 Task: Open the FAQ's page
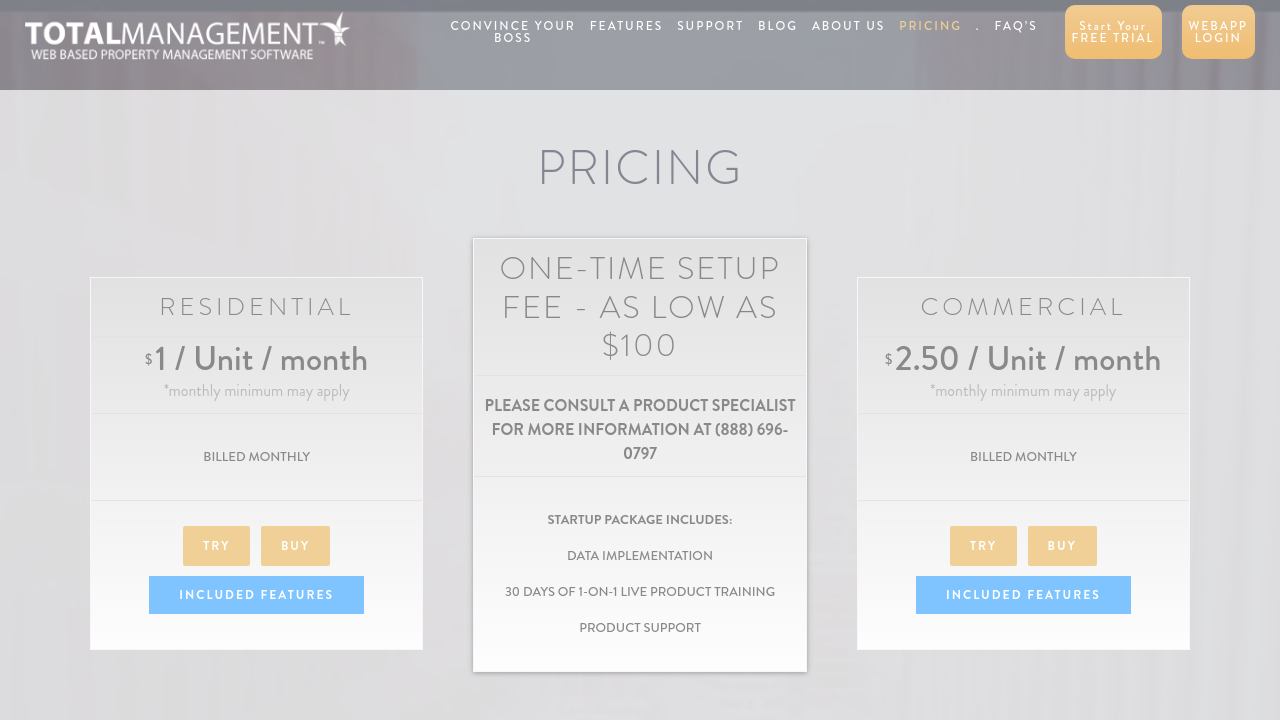point(1015,26)
